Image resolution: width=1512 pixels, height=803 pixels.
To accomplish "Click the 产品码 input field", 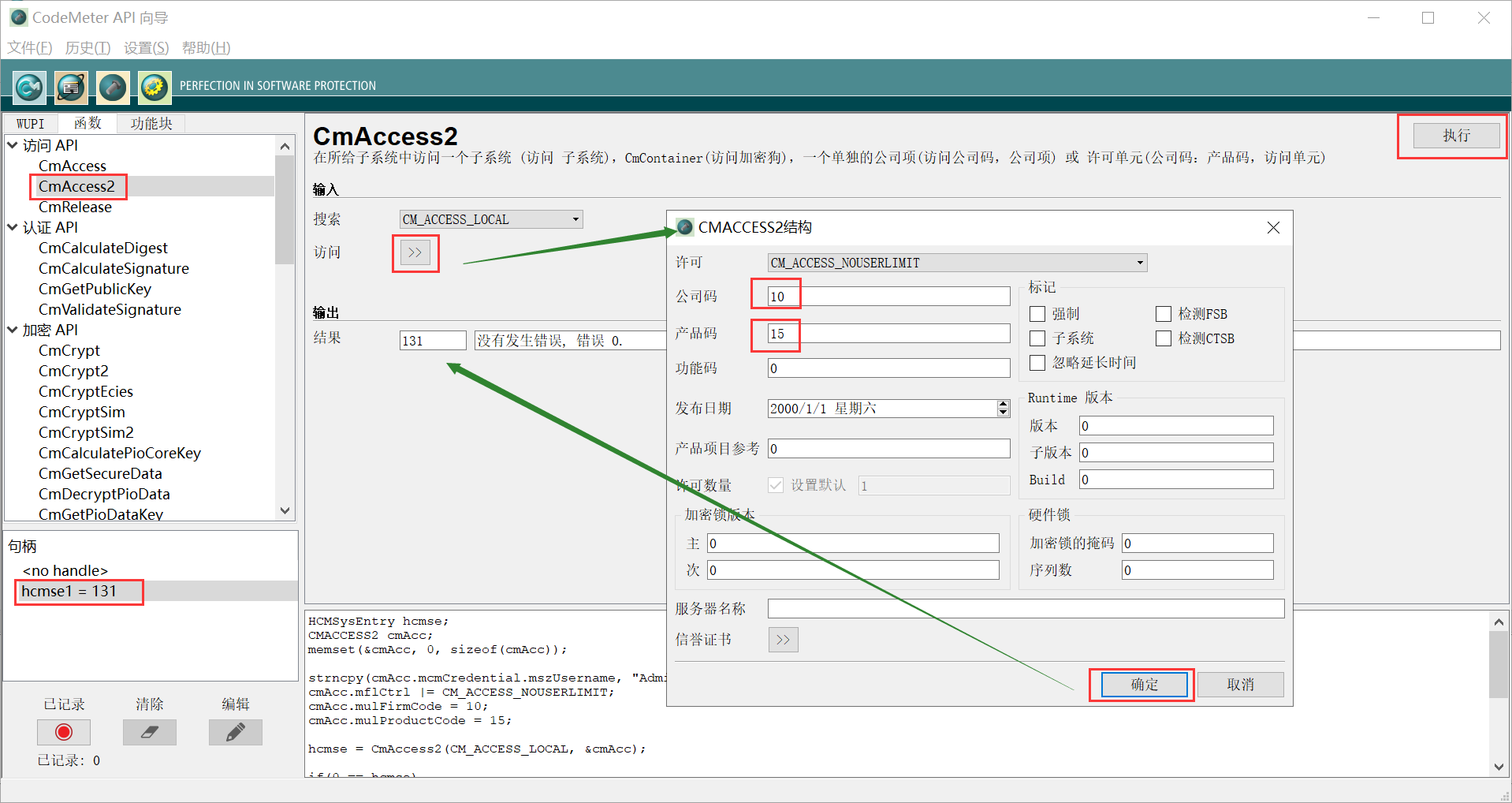I will [x=888, y=334].
